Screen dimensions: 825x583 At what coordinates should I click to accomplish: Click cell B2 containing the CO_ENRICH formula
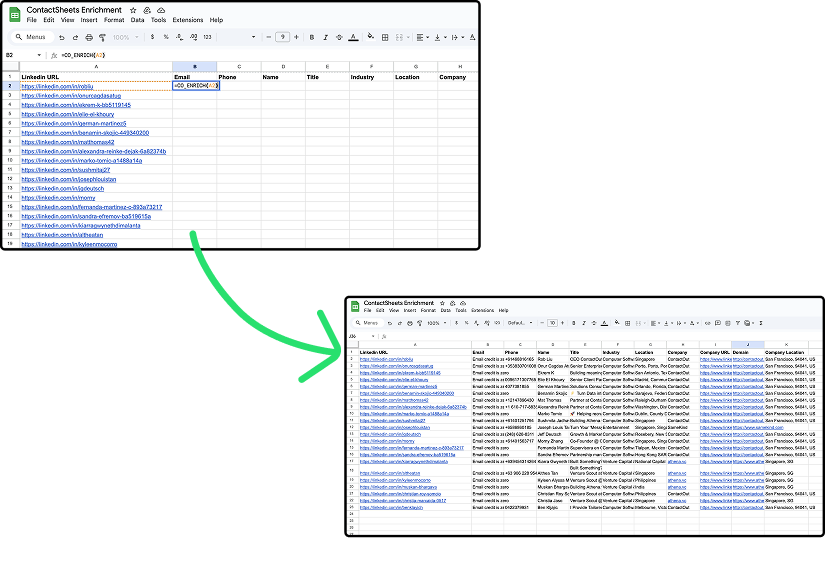click(194, 86)
